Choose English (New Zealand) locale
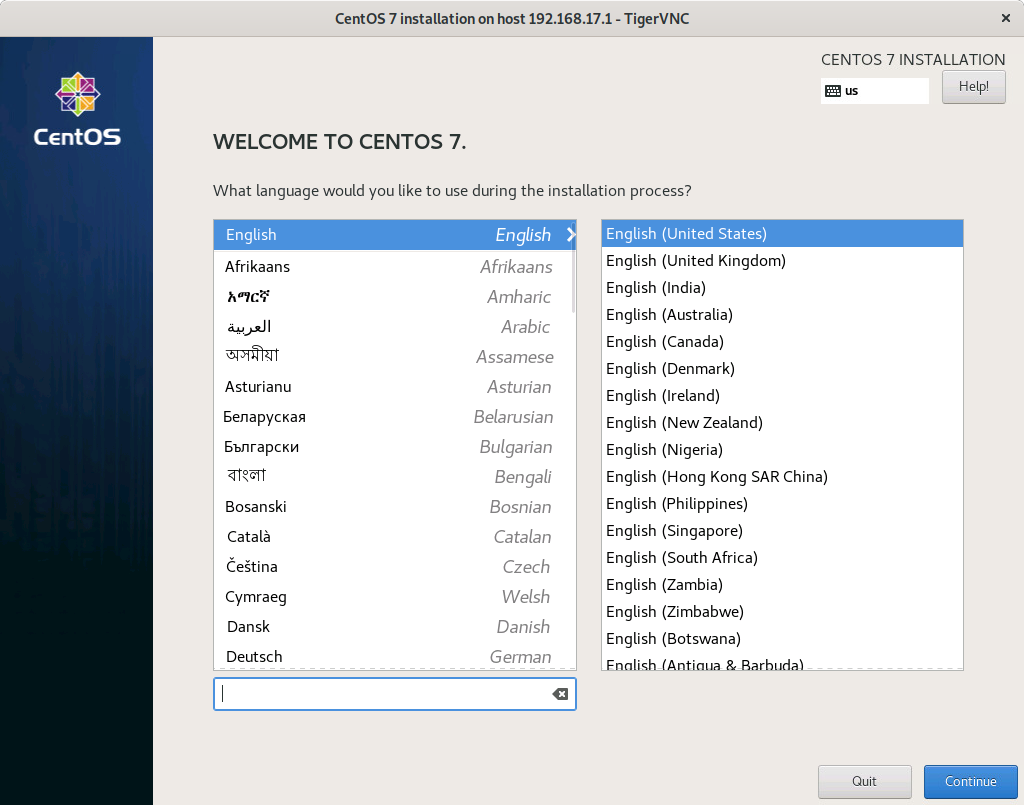1024x805 pixels. pos(782,422)
